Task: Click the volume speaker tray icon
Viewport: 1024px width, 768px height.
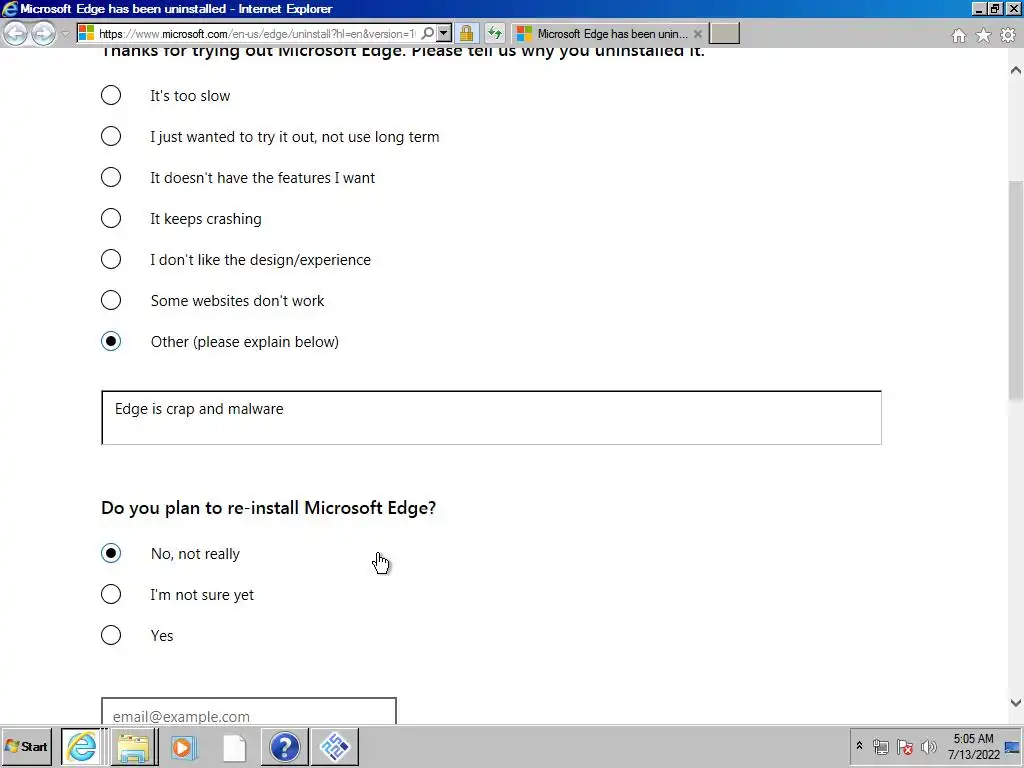Action: pos(928,746)
